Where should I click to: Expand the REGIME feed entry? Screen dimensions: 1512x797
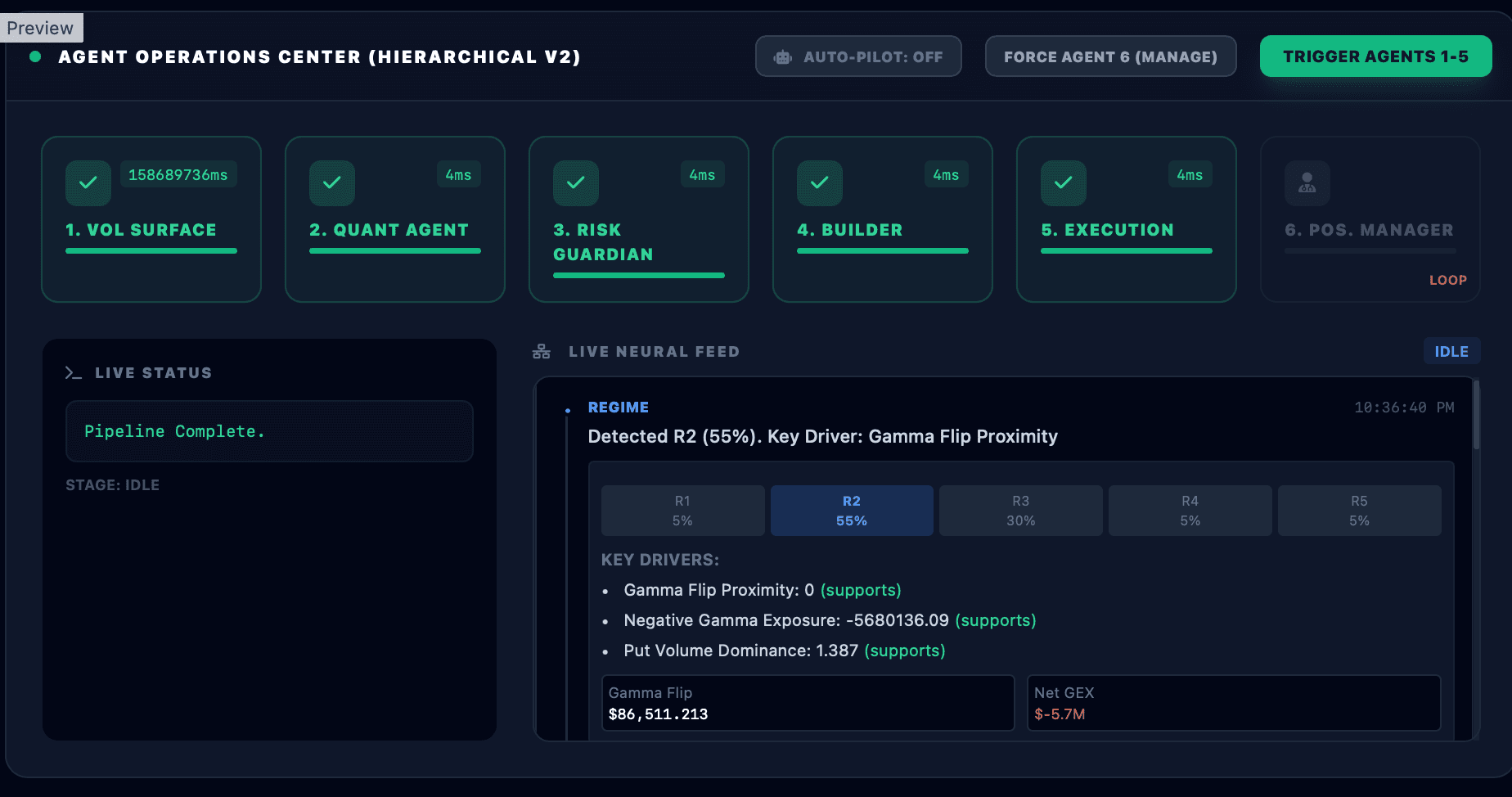(619, 407)
